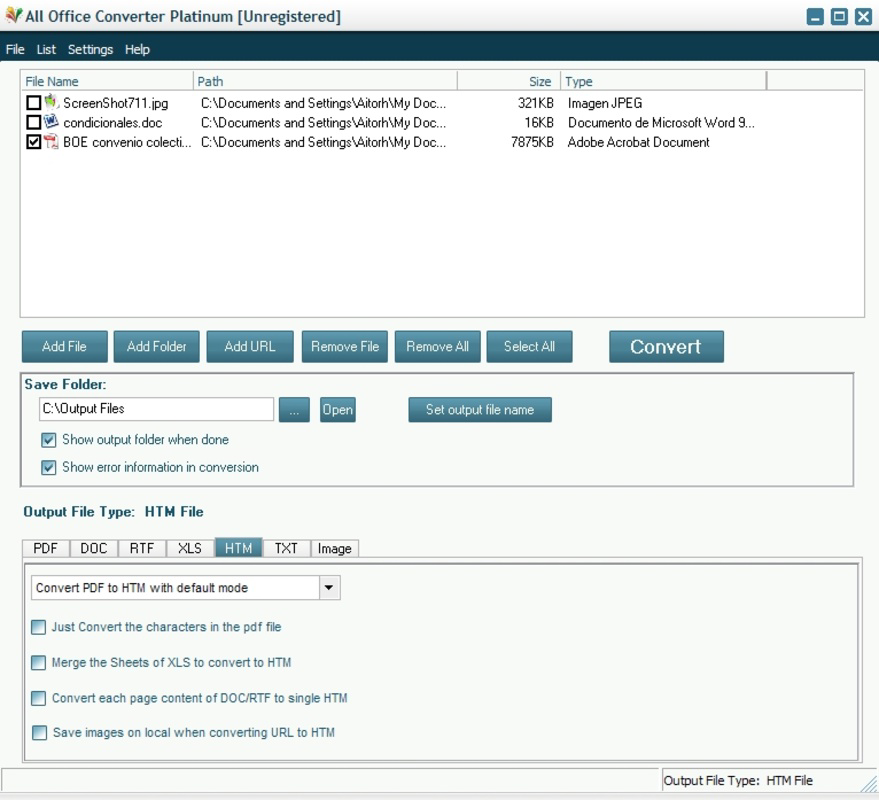
Task: Click the 7875KB size cell
Action: [x=532, y=142]
